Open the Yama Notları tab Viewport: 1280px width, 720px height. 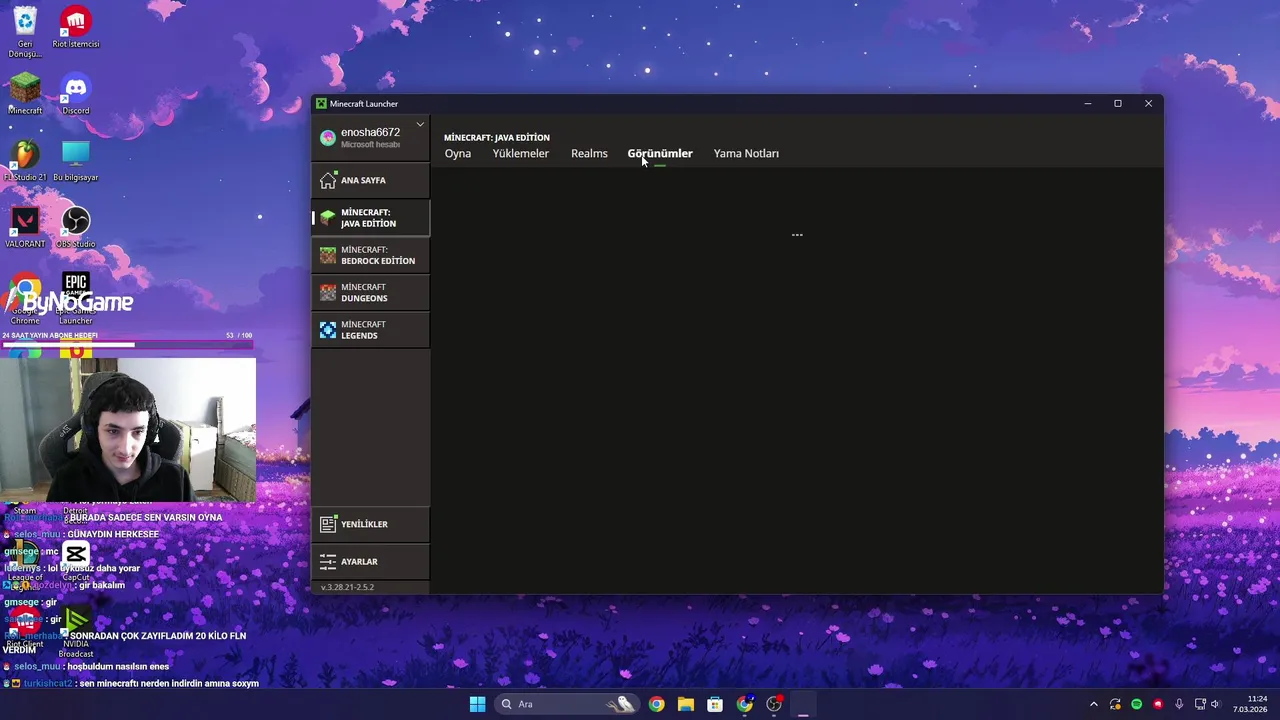(746, 153)
